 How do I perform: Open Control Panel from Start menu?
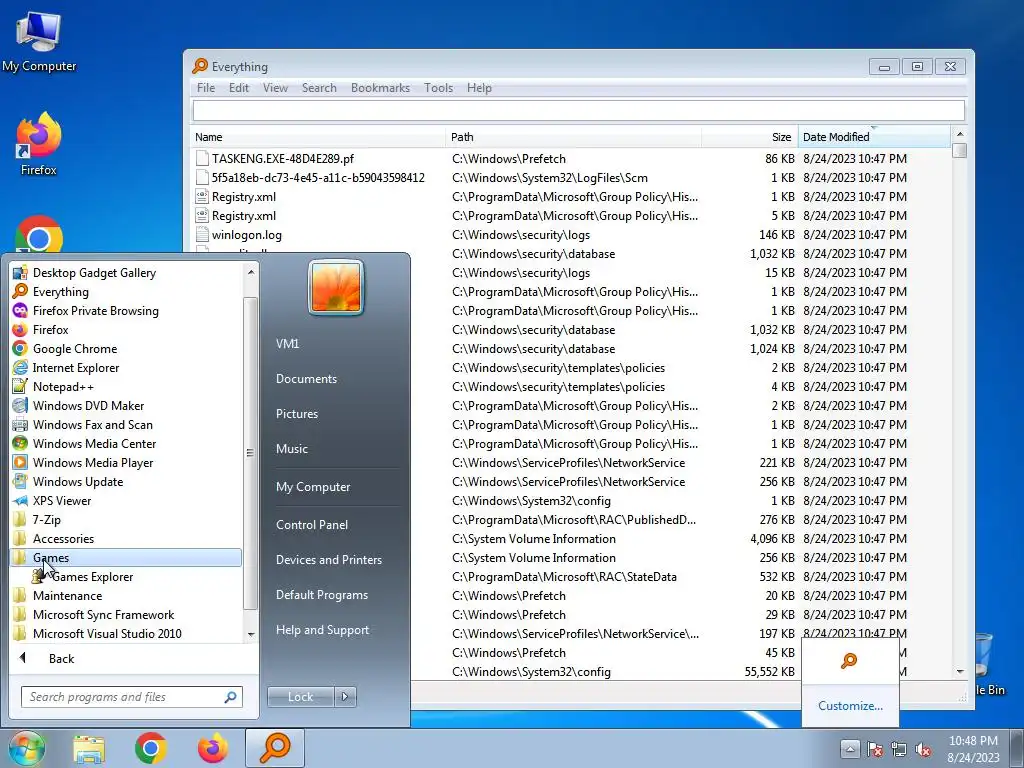tap(312, 524)
